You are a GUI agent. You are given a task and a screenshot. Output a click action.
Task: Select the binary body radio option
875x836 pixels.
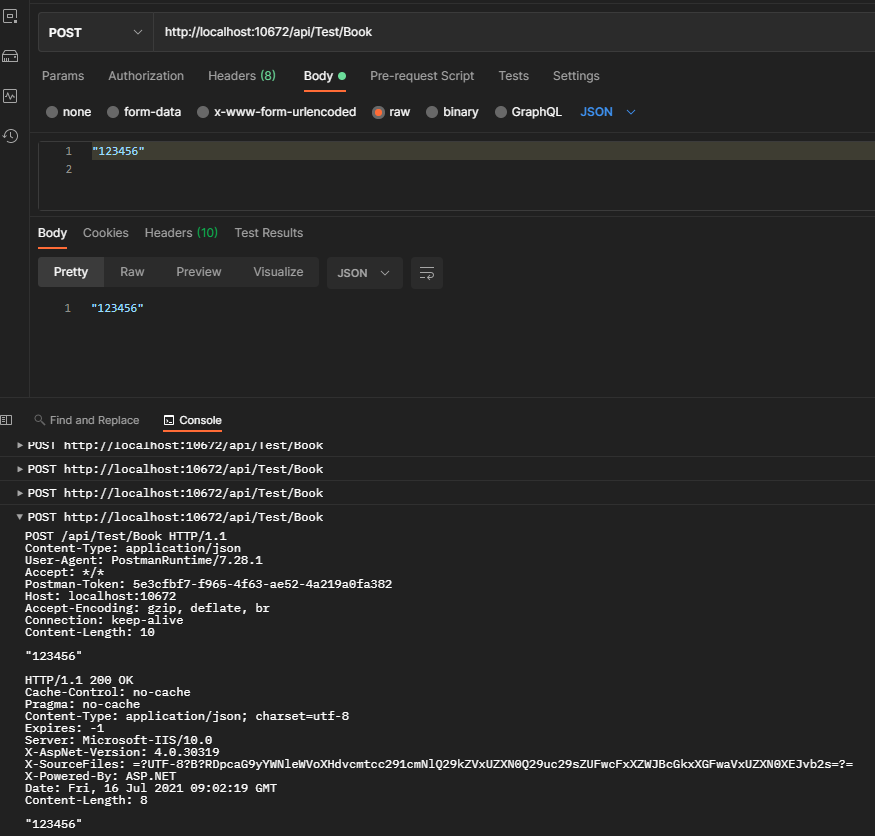tap(432, 112)
